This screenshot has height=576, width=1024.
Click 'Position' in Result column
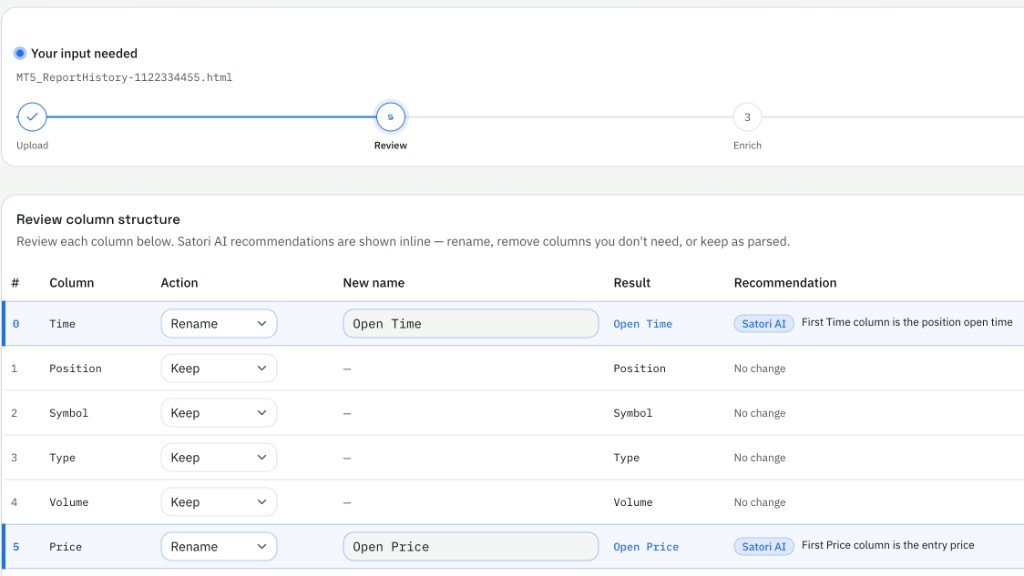click(x=639, y=368)
